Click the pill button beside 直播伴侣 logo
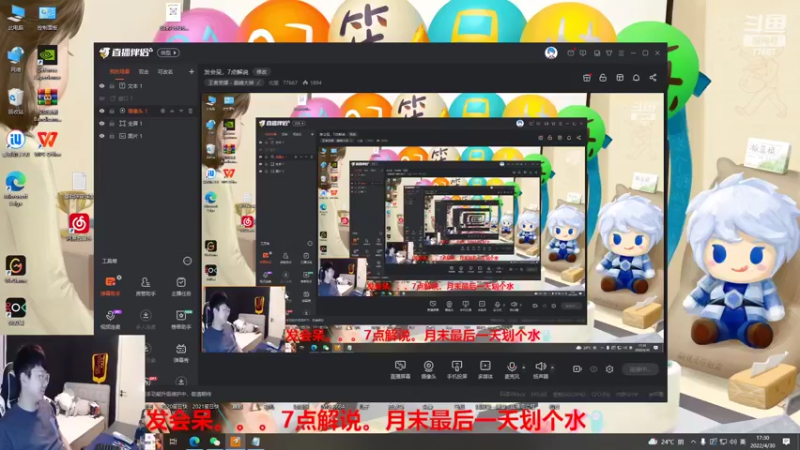Screen dimensions: 800x450 click(x=168, y=53)
